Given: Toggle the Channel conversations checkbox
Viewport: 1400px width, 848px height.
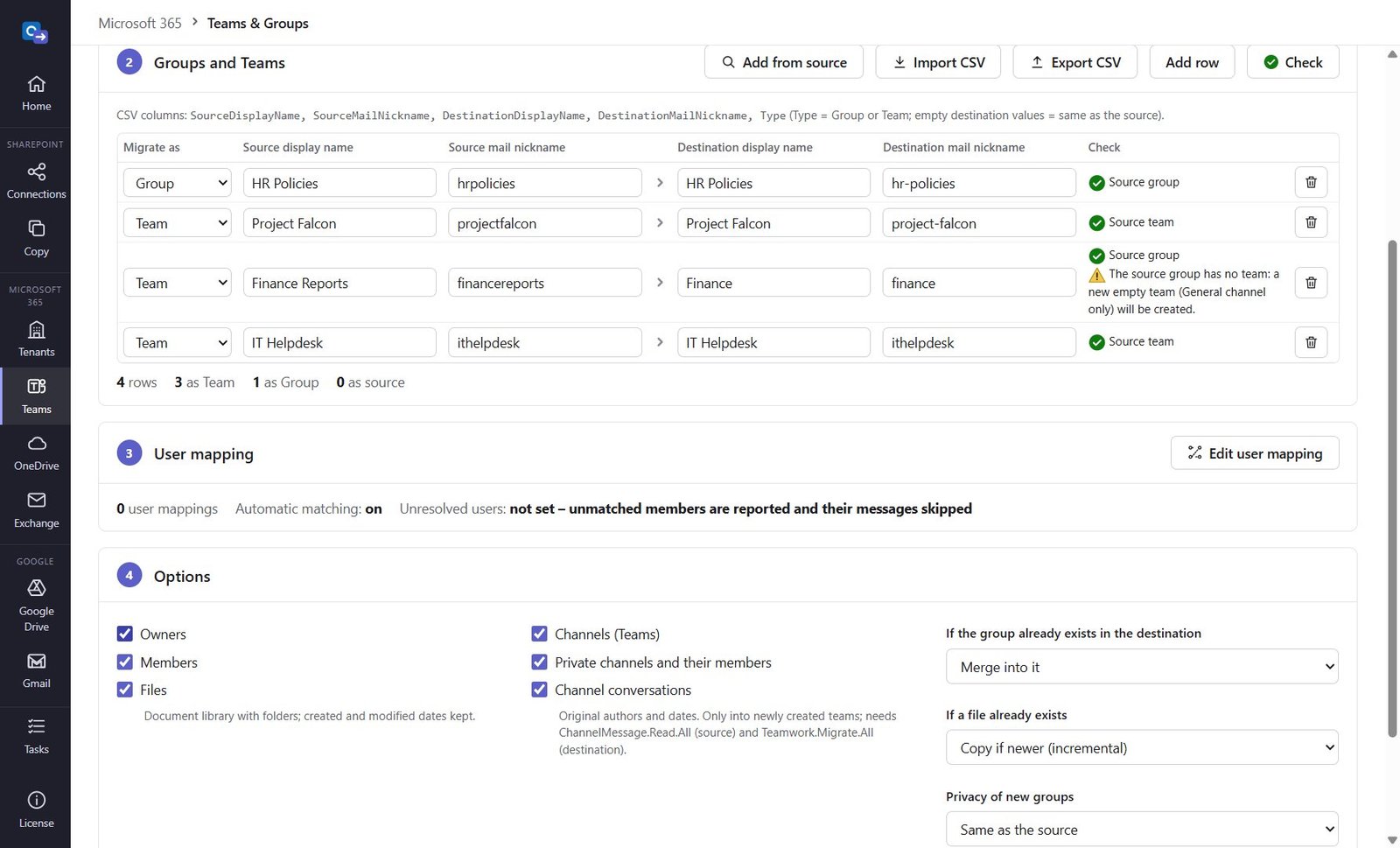Looking at the screenshot, I should pyautogui.click(x=539, y=690).
